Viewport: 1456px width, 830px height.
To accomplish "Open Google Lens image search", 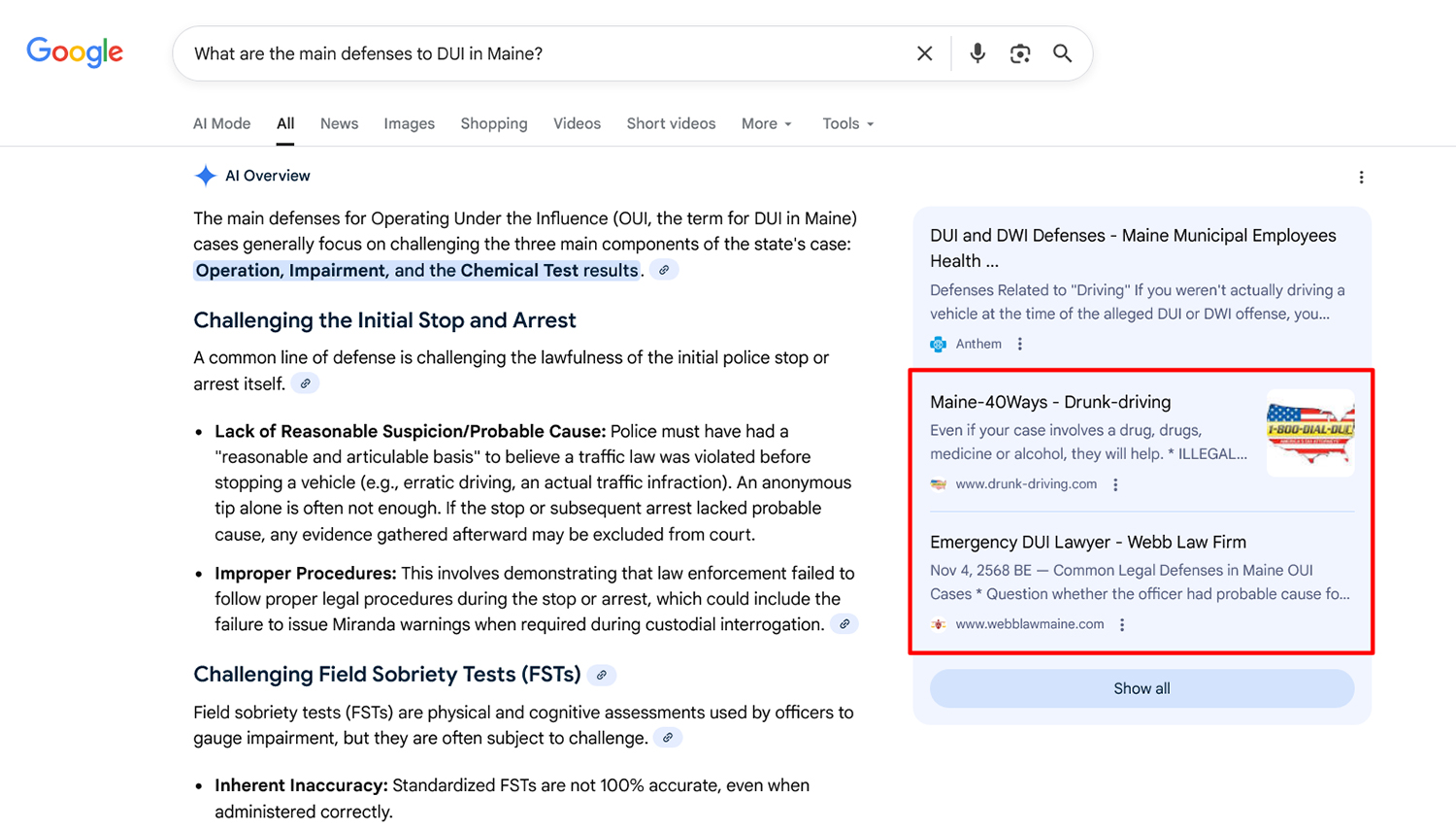I will point(1019,53).
